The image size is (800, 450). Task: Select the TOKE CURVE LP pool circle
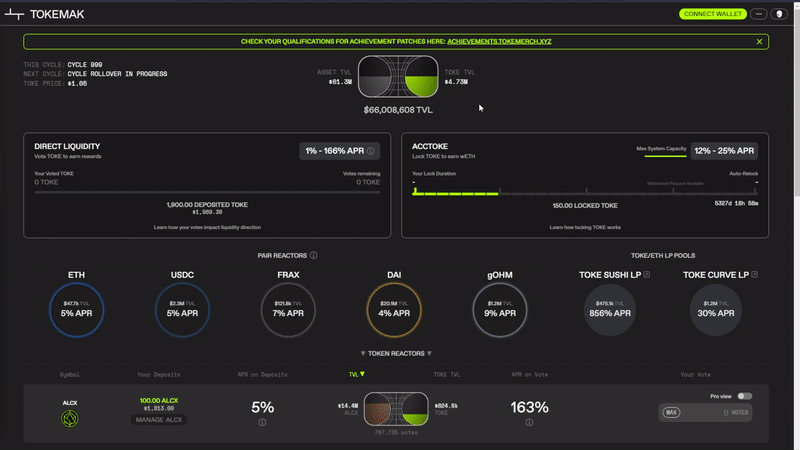coord(716,310)
